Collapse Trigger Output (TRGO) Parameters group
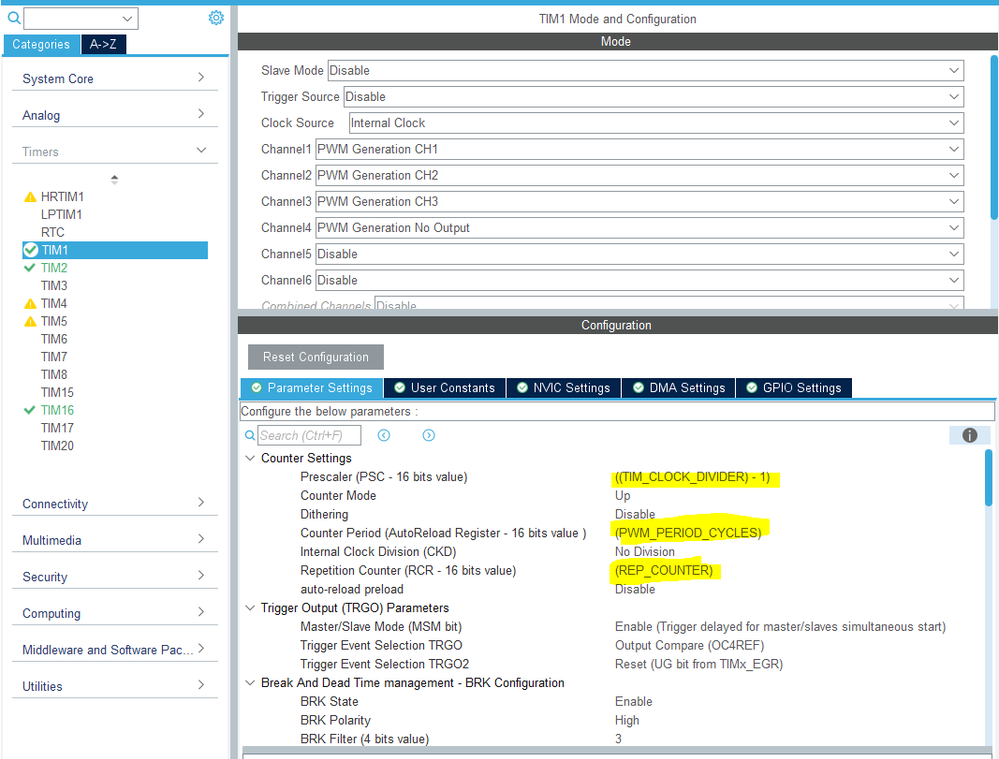 (250, 608)
